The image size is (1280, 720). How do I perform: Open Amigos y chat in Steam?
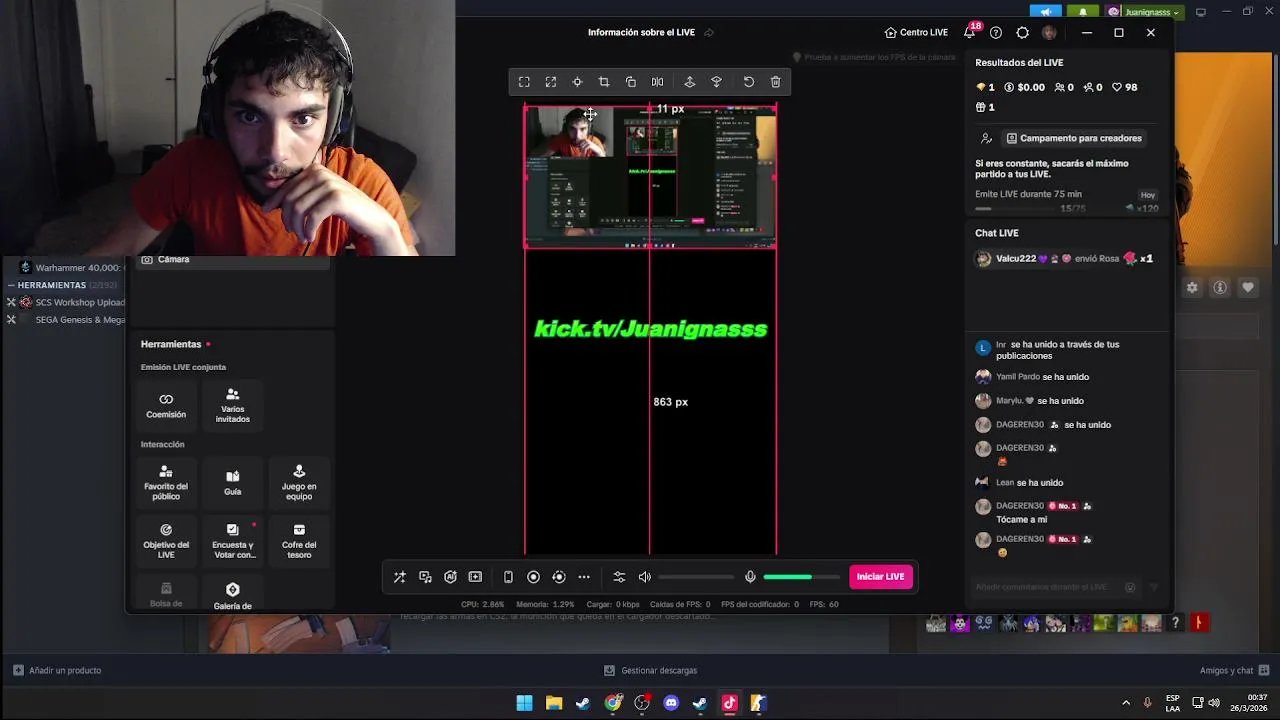(1234, 670)
